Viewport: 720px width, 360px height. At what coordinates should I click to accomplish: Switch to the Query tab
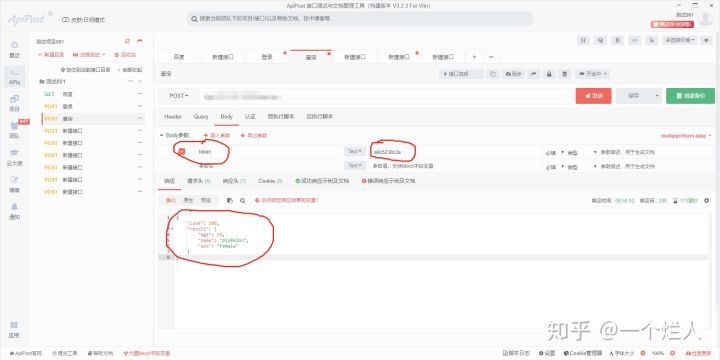coord(201,117)
